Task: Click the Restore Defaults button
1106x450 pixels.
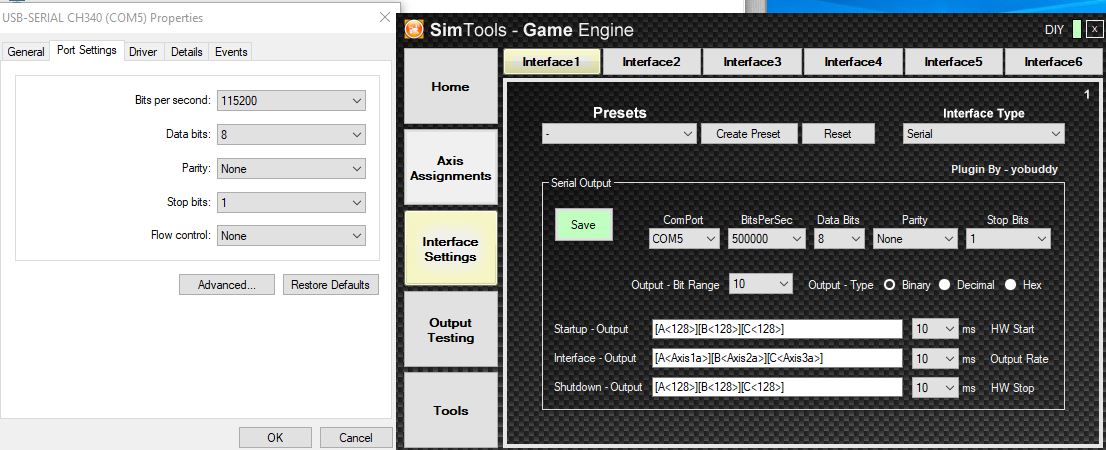Action: pyautogui.click(x=330, y=285)
